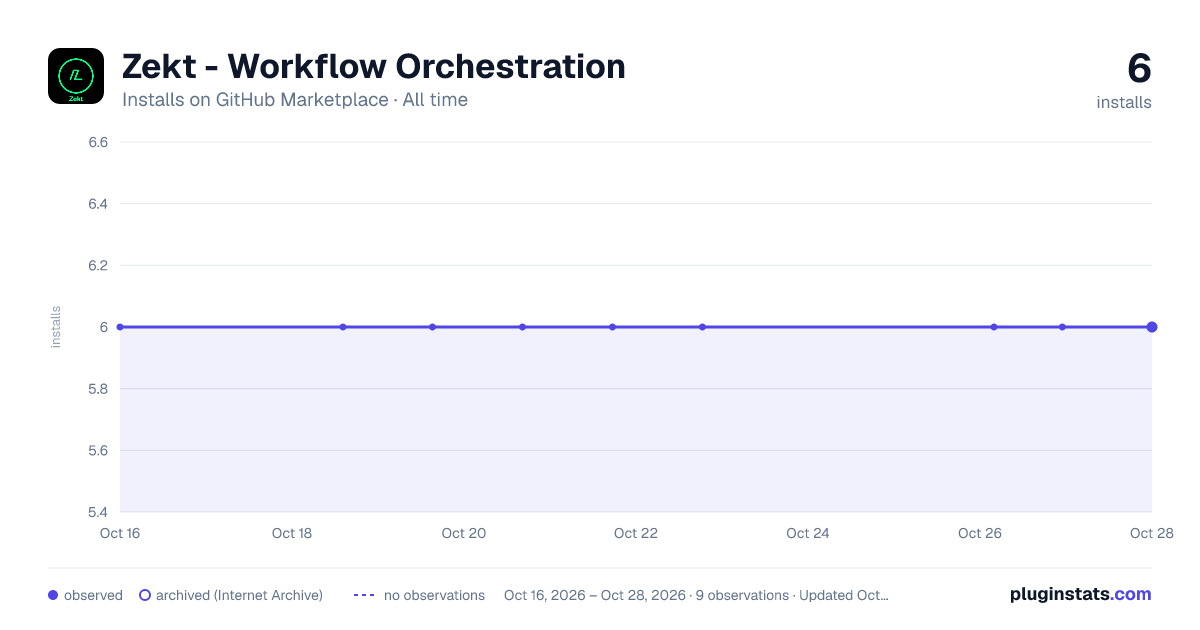The image size is (1200, 630).
Task: Click the hollow 'archived' legend circle
Action: tap(145, 595)
